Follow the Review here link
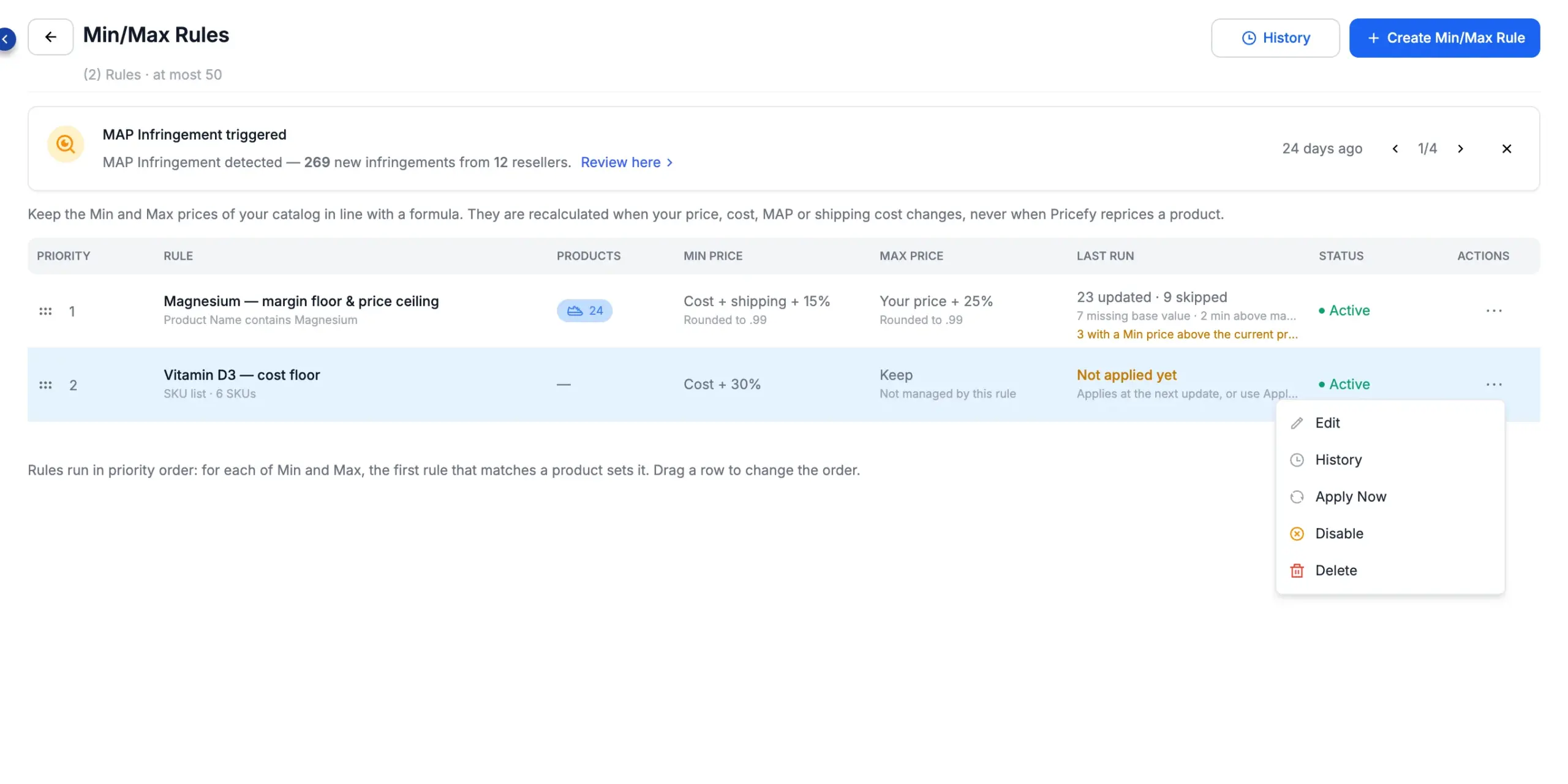 tap(627, 162)
